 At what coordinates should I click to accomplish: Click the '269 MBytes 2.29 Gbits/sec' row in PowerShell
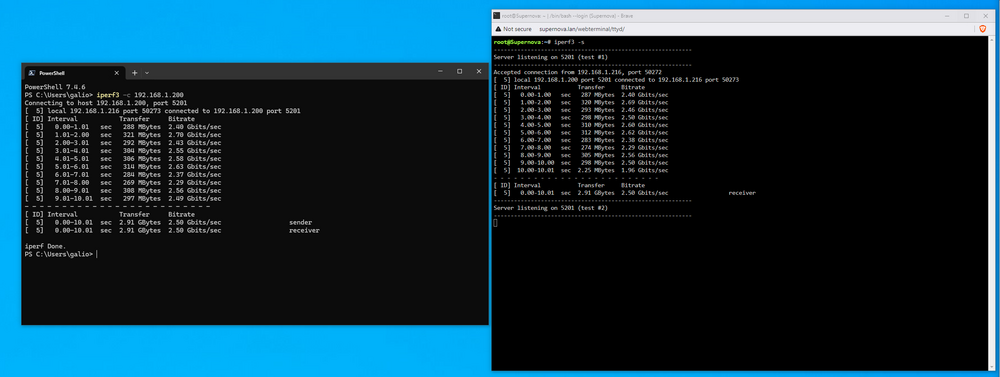click(x=123, y=182)
